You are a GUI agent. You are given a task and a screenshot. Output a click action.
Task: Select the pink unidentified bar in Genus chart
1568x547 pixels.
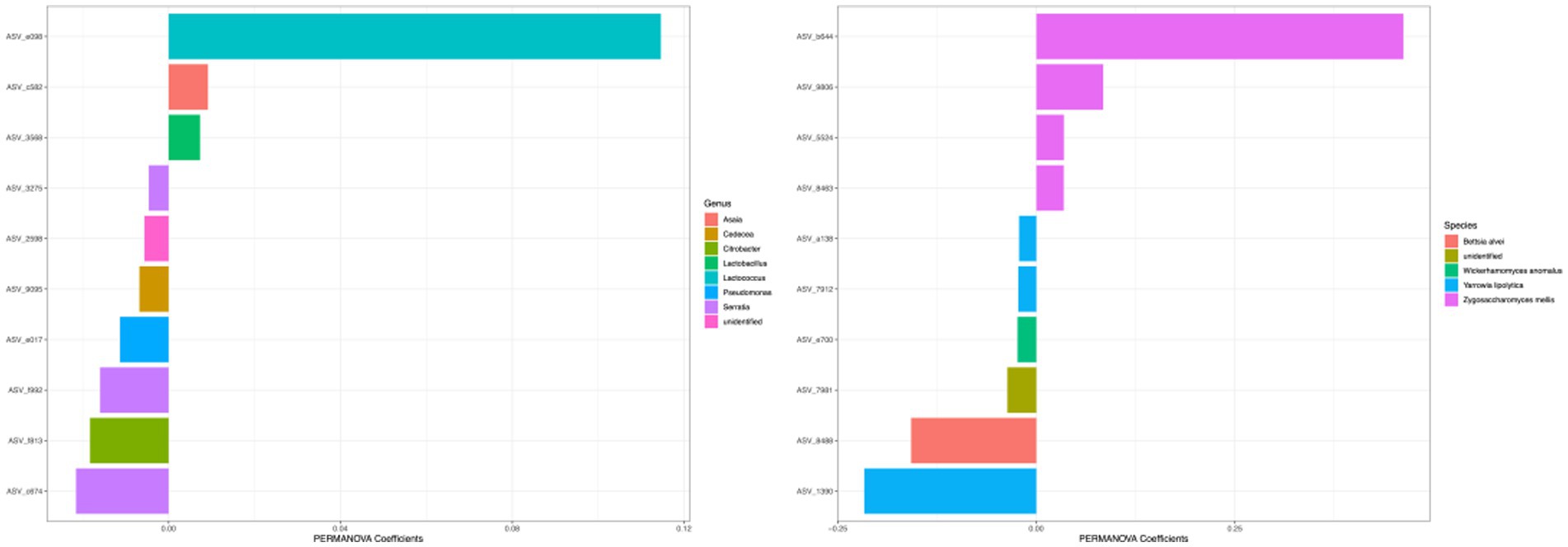[157, 239]
